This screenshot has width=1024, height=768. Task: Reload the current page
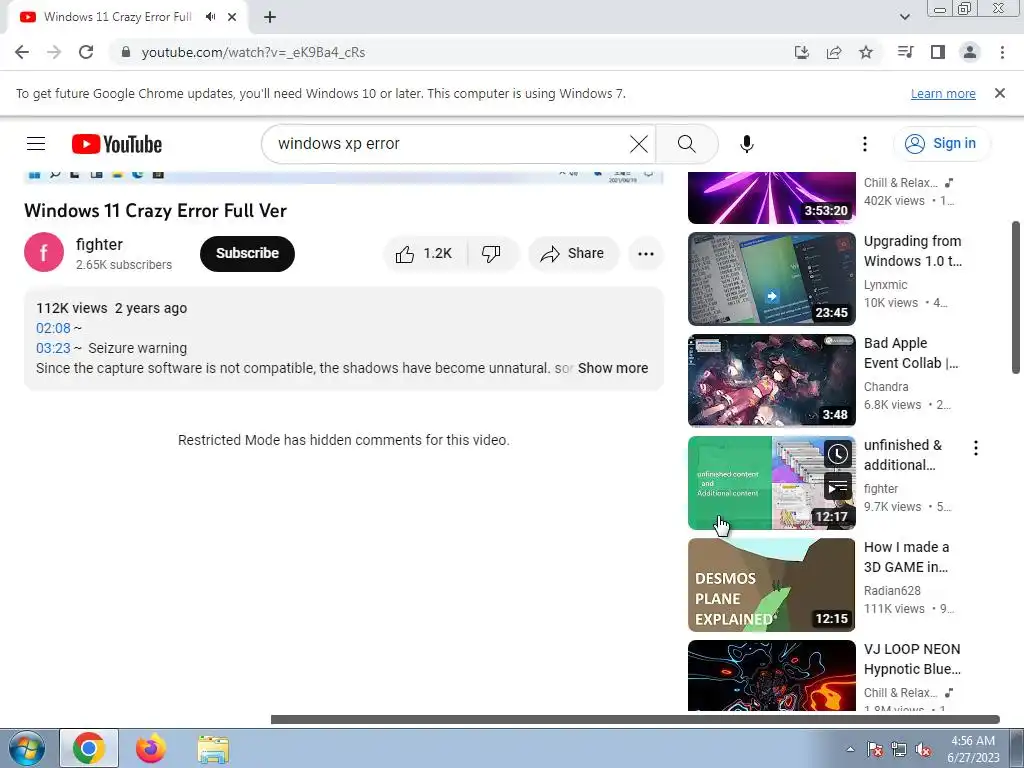pos(86,52)
